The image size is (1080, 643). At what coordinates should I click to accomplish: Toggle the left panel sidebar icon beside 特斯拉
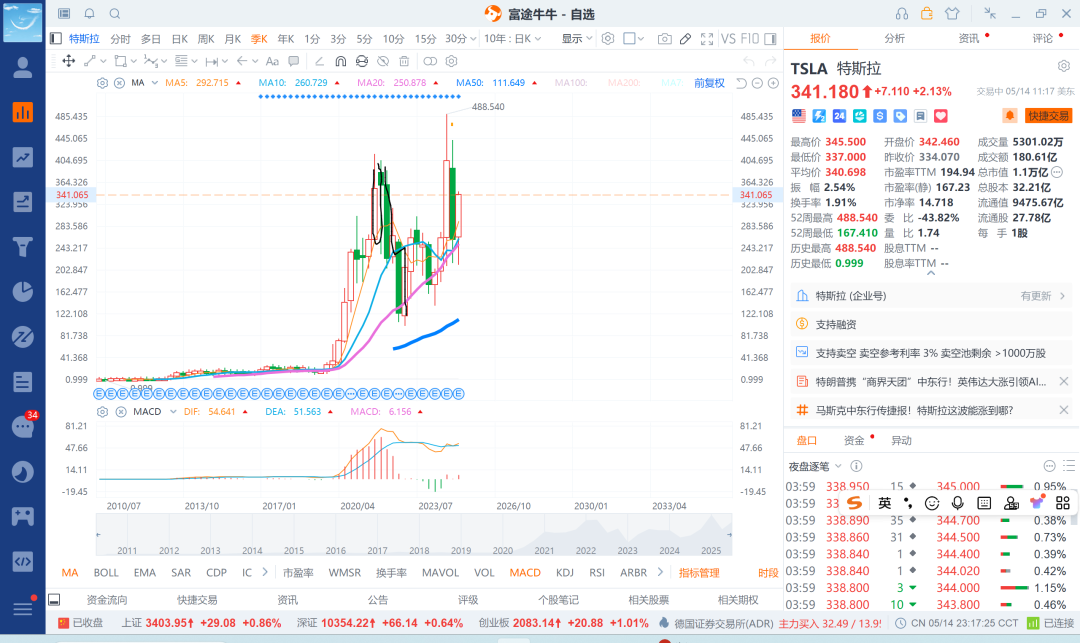pos(56,39)
